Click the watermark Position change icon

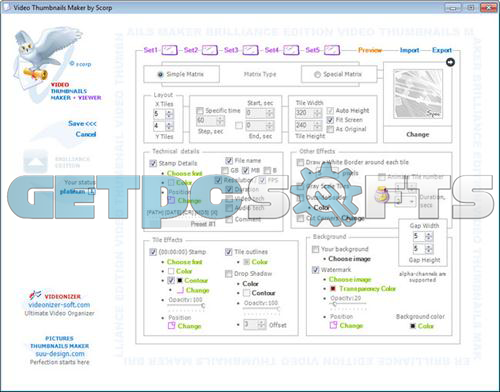click(333, 325)
